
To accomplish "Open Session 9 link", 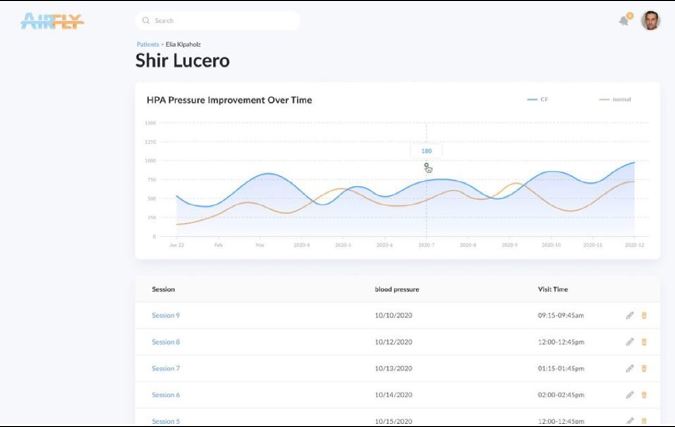I will click(x=166, y=315).
